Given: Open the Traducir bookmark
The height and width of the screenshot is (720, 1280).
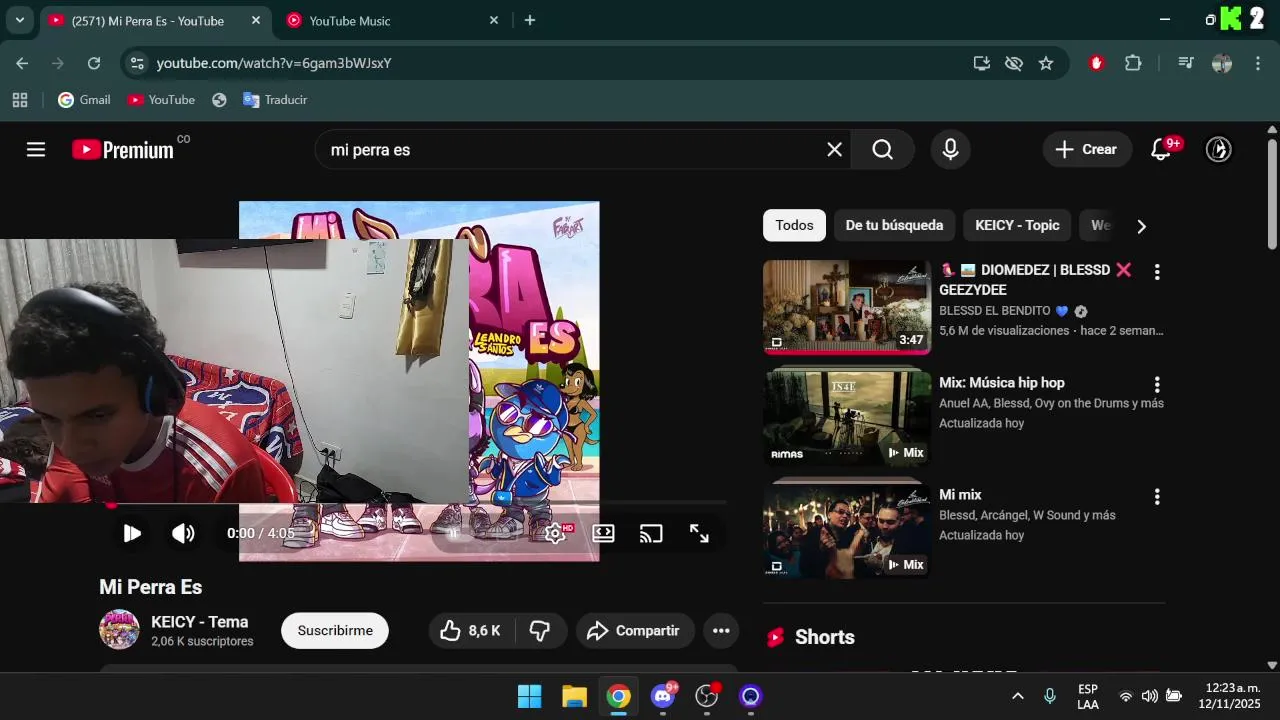Looking at the screenshot, I should pos(275,100).
